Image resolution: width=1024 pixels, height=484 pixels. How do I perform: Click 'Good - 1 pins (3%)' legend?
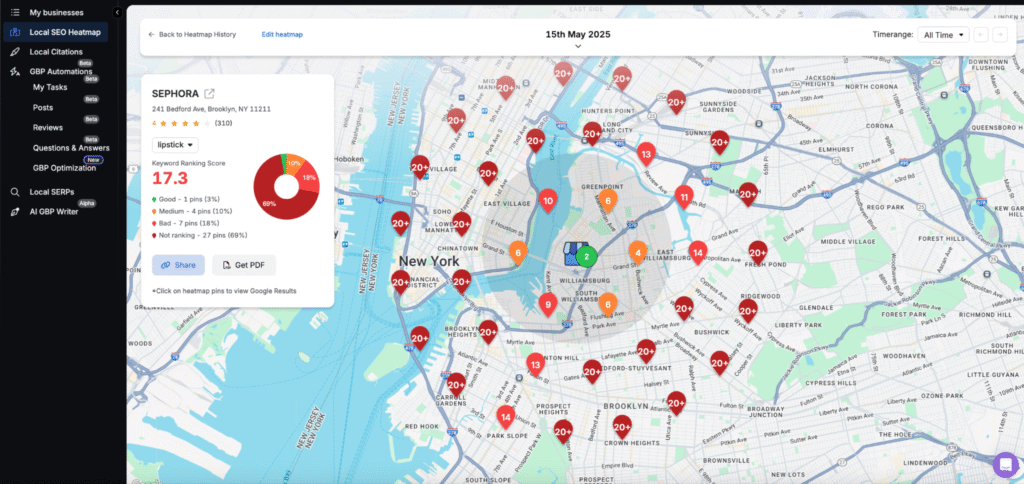pos(188,199)
